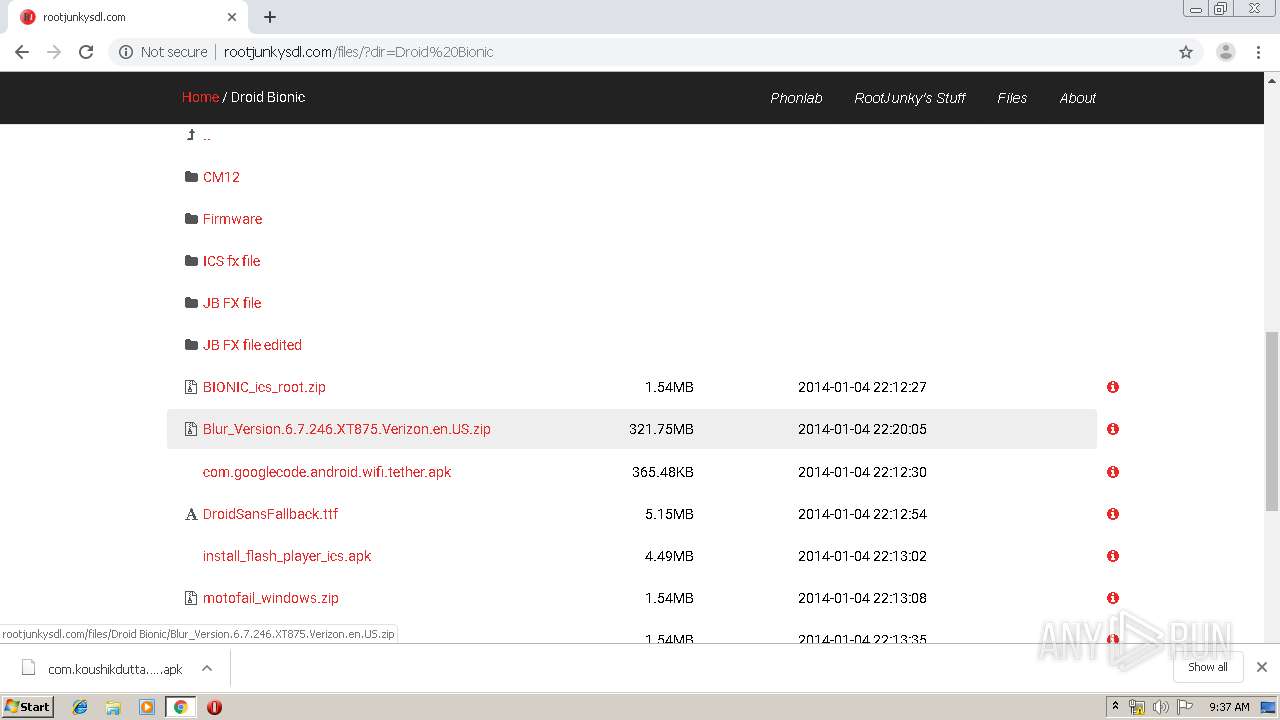This screenshot has width=1280, height=720.
Task: Click the folder icon next to ICS fx file
Action: click(191, 261)
